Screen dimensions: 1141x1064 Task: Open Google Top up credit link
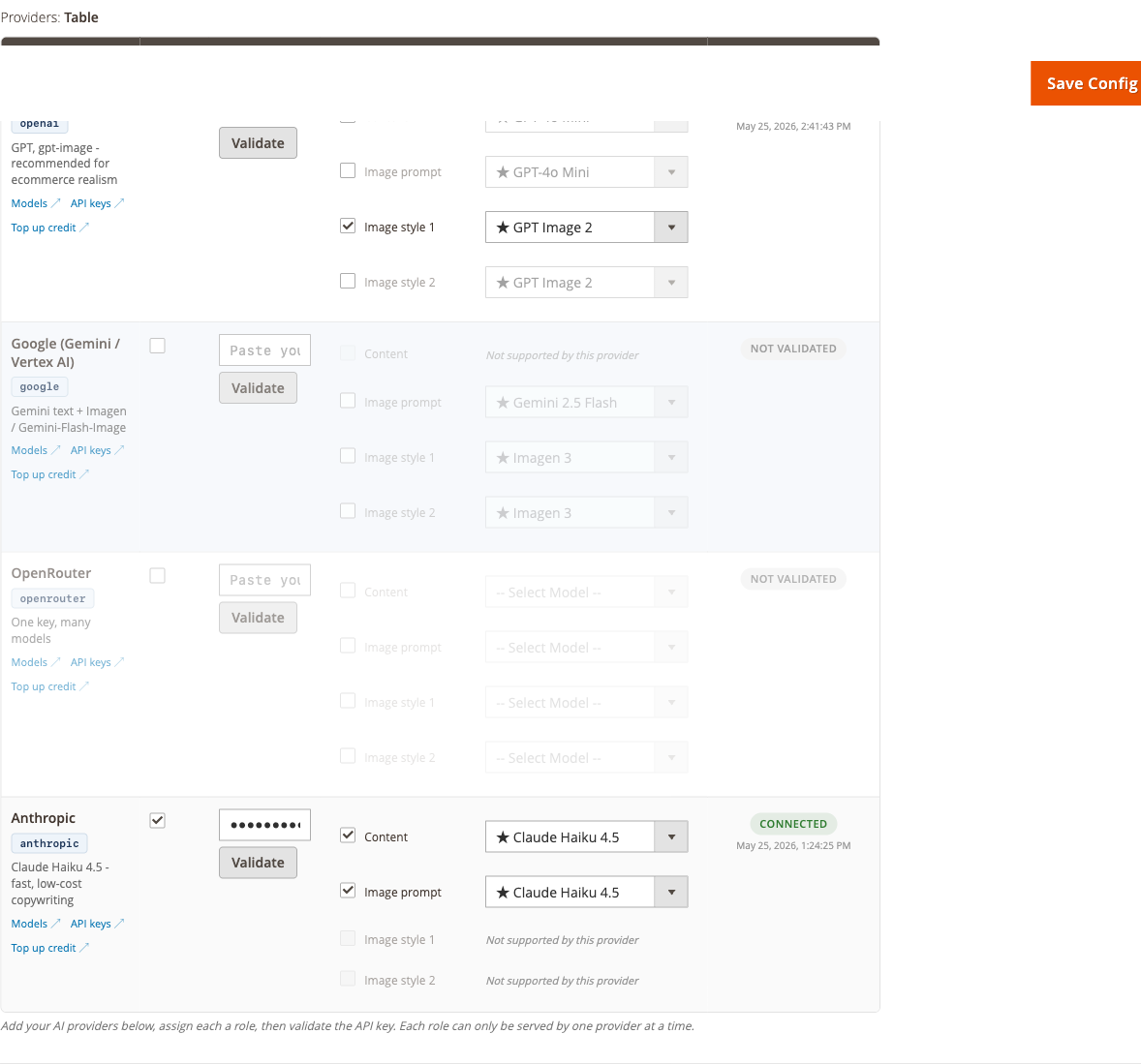[49, 474]
